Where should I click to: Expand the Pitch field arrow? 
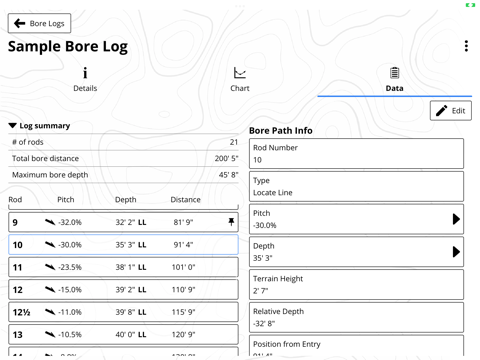tap(456, 219)
